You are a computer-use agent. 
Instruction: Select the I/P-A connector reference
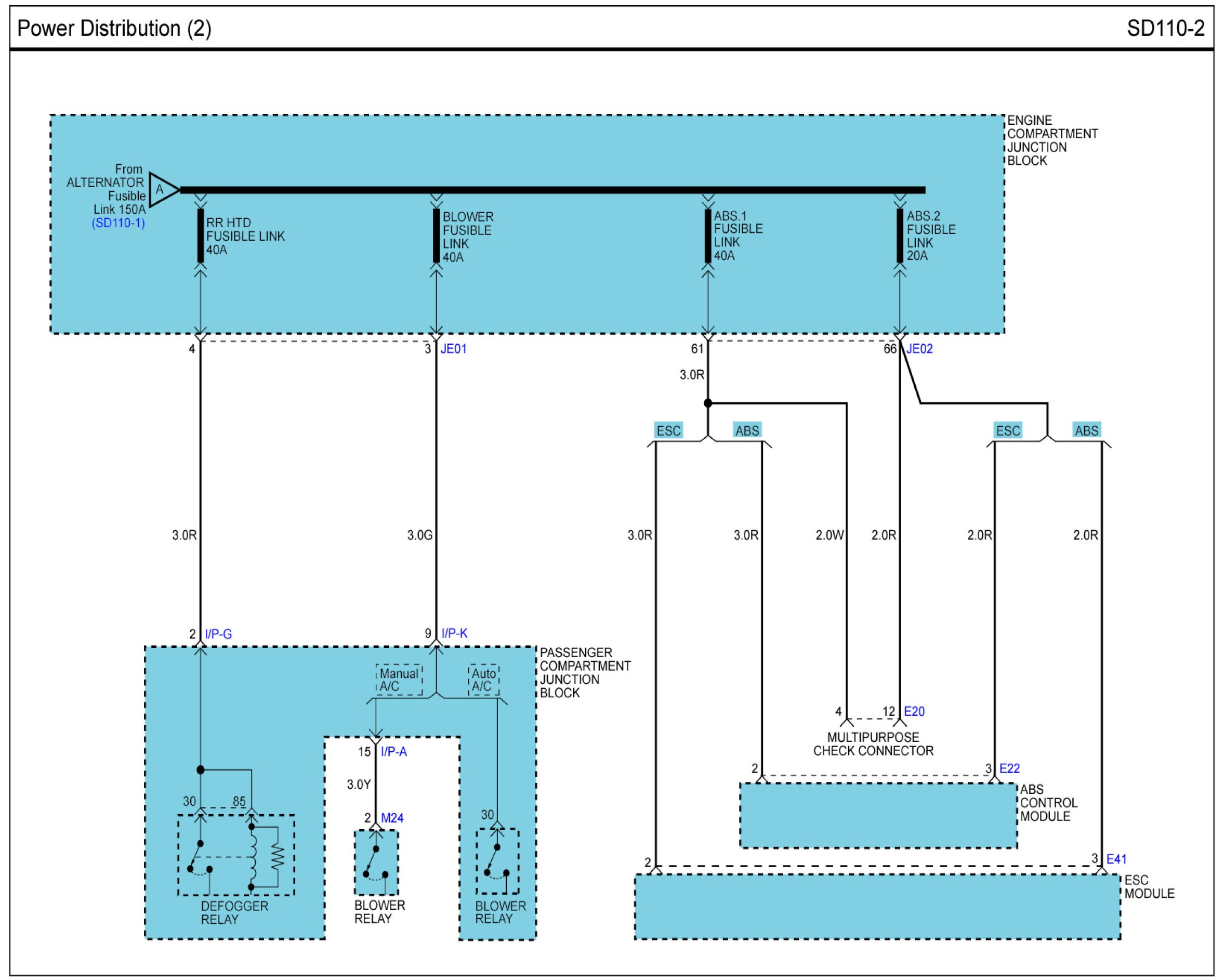pyautogui.click(x=393, y=752)
